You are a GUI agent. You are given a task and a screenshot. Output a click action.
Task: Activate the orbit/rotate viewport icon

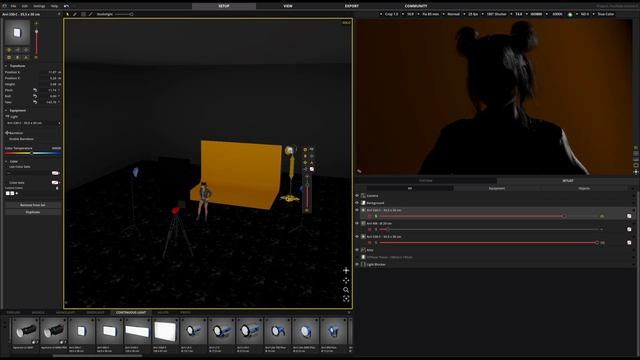[x=346, y=280]
